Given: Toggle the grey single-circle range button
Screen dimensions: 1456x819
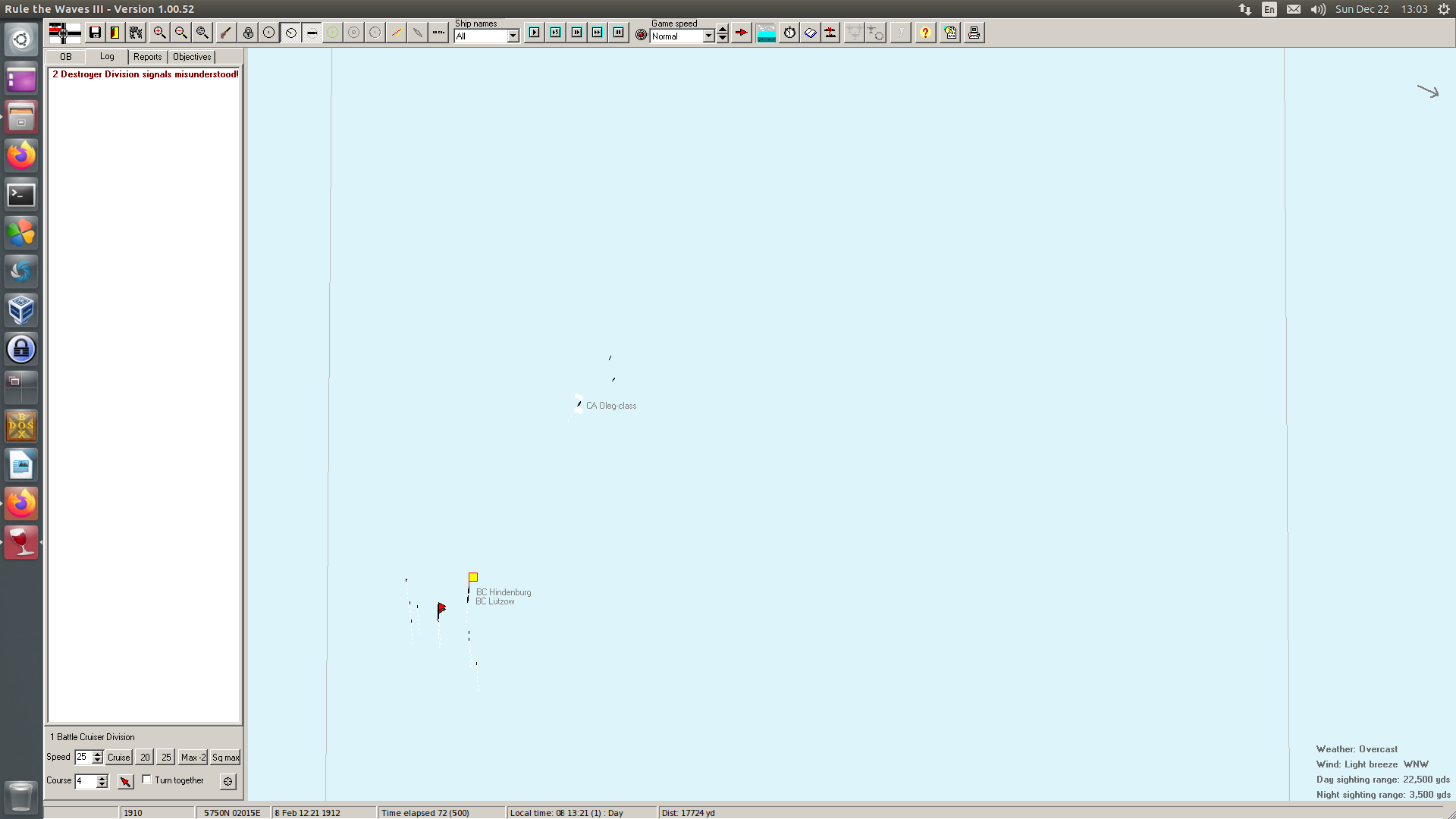Looking at the screenshot, I should [375, 33].
